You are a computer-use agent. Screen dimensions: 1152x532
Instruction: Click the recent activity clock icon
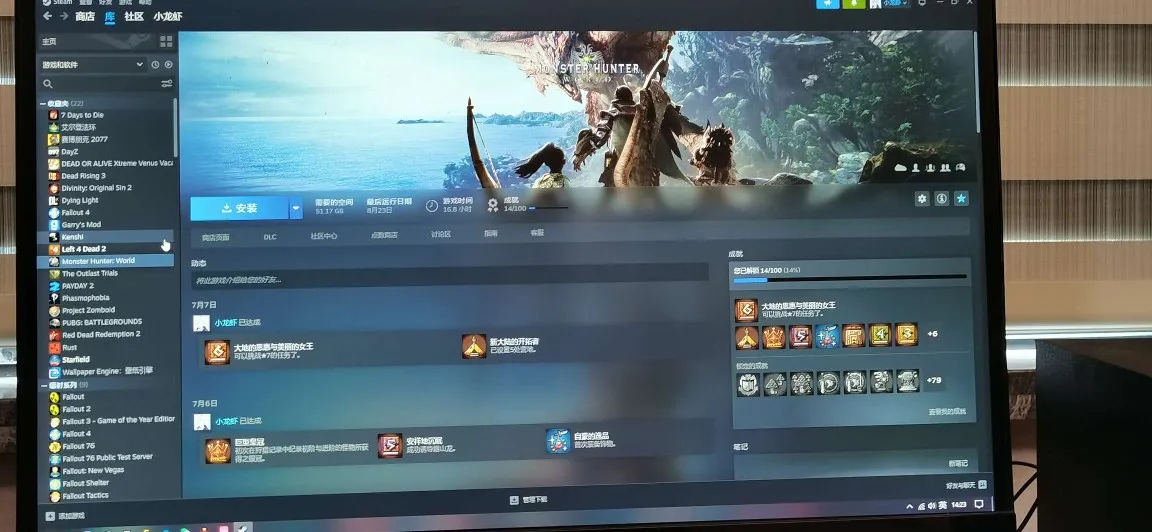[155, 65]
